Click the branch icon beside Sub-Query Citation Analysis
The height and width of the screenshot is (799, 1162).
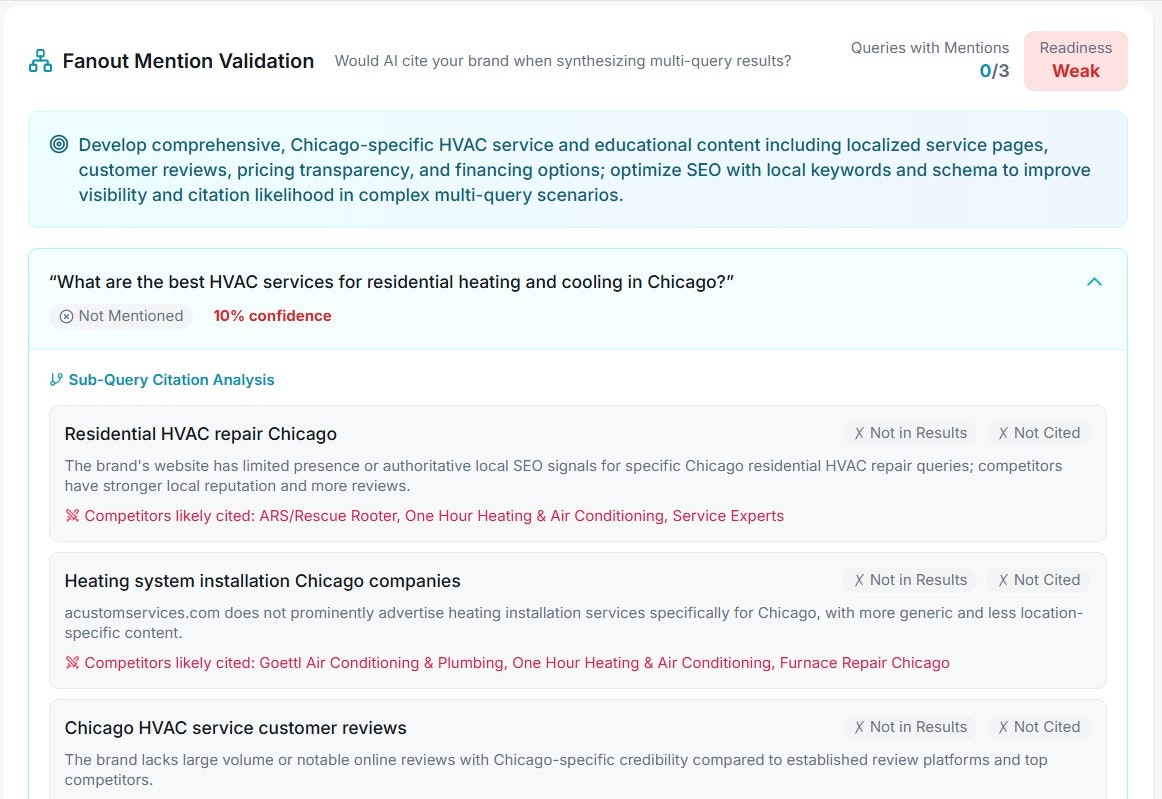pyautogui.click(x=56, y=379)
